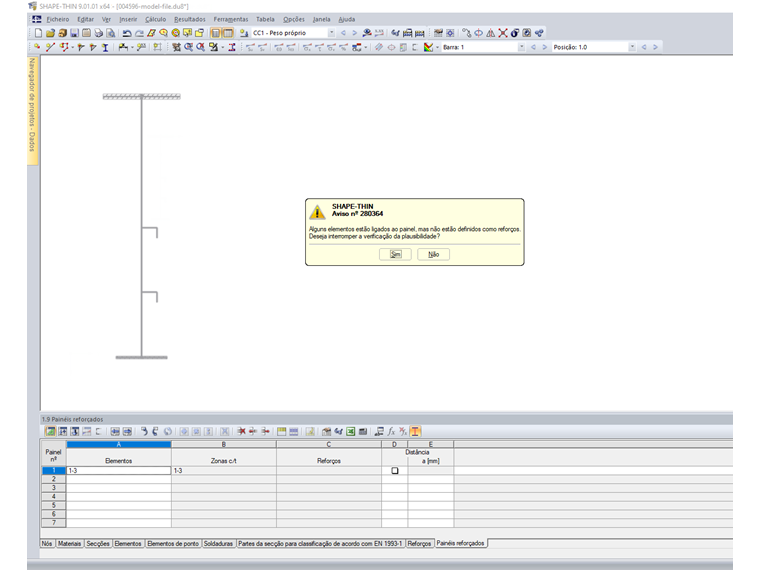This screenshot has width=760, height=570.
Task: Click the fx formula icon in table toolbar
Action: (391, 431)
